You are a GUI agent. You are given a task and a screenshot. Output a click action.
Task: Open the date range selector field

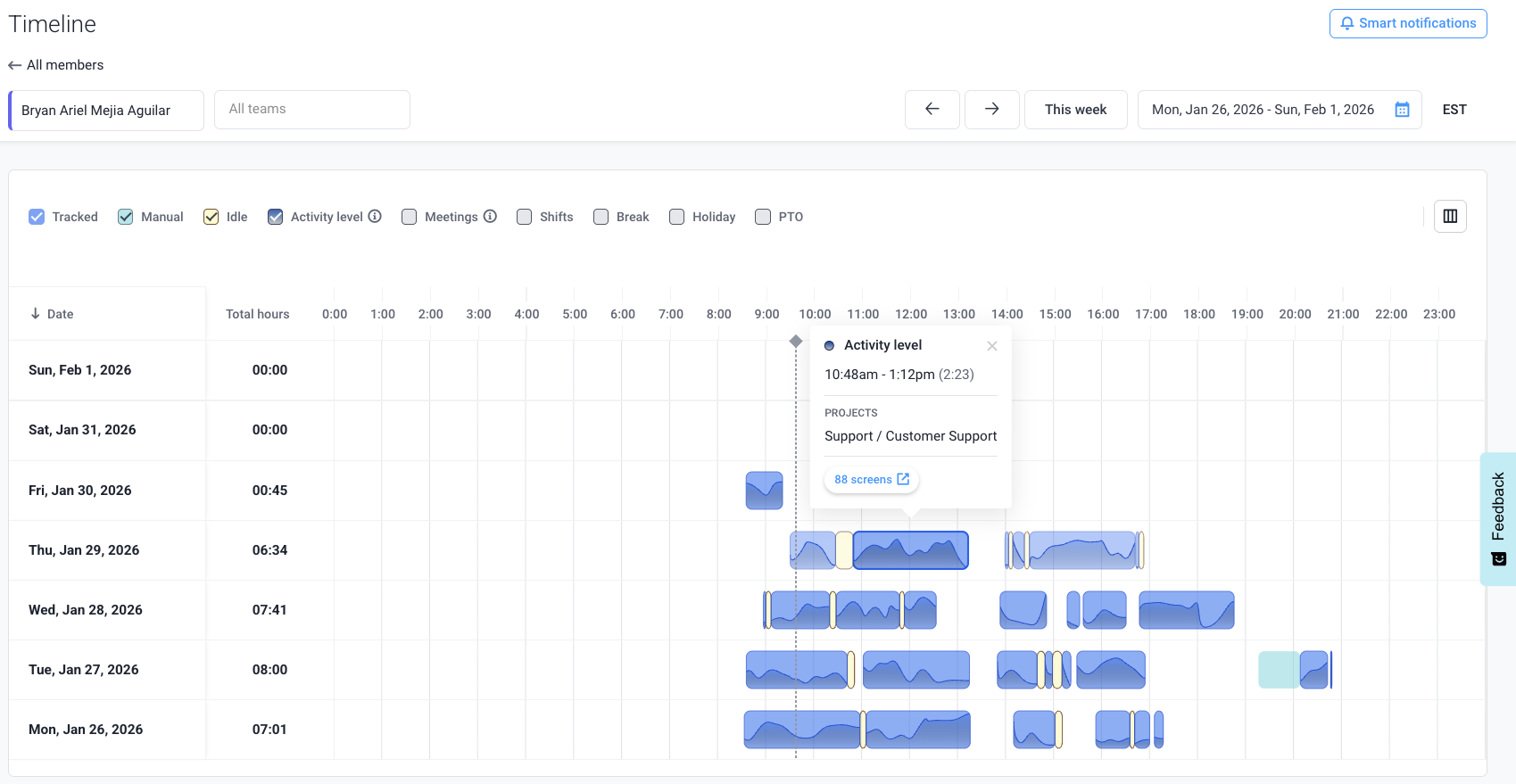coord(1262,110)
